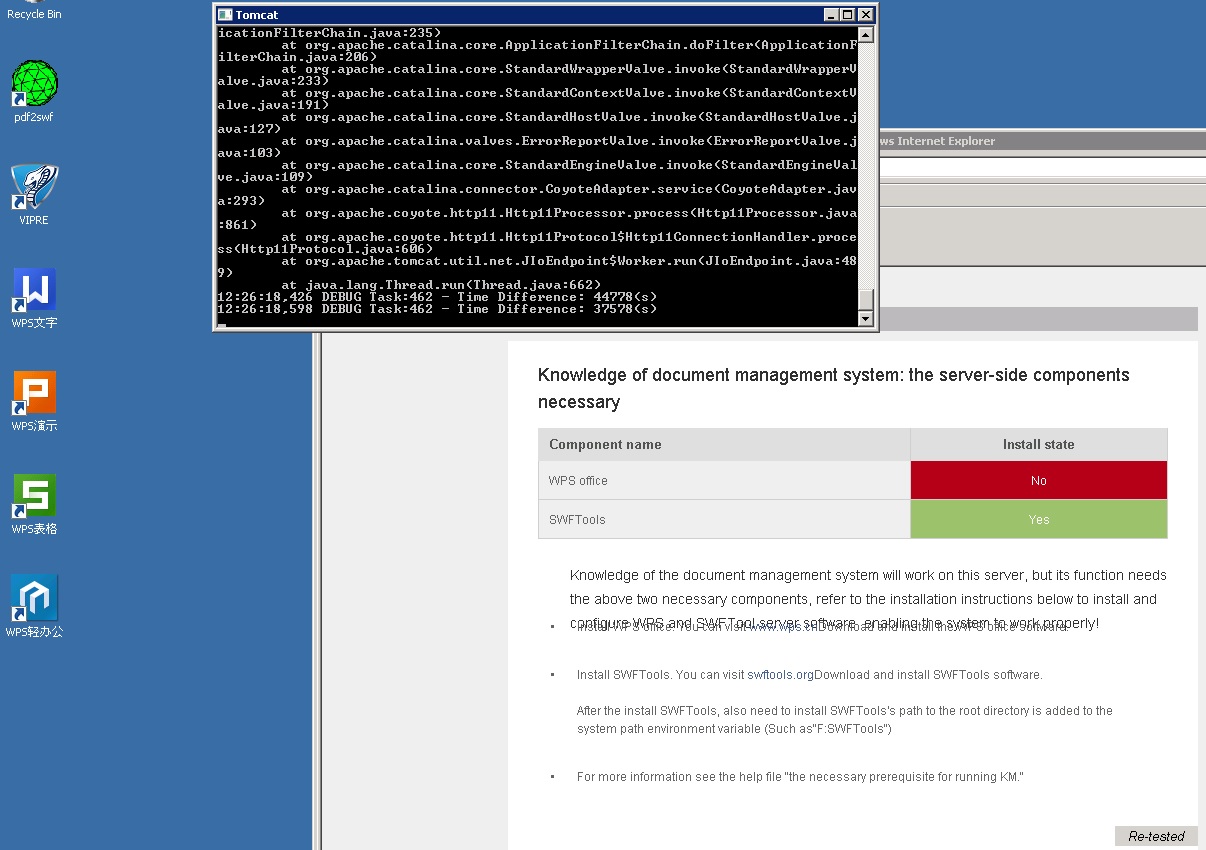The image size is (1206, 850).
Task: Click the last Time Difference 37578 log line
Action: [x=438, y=309]
